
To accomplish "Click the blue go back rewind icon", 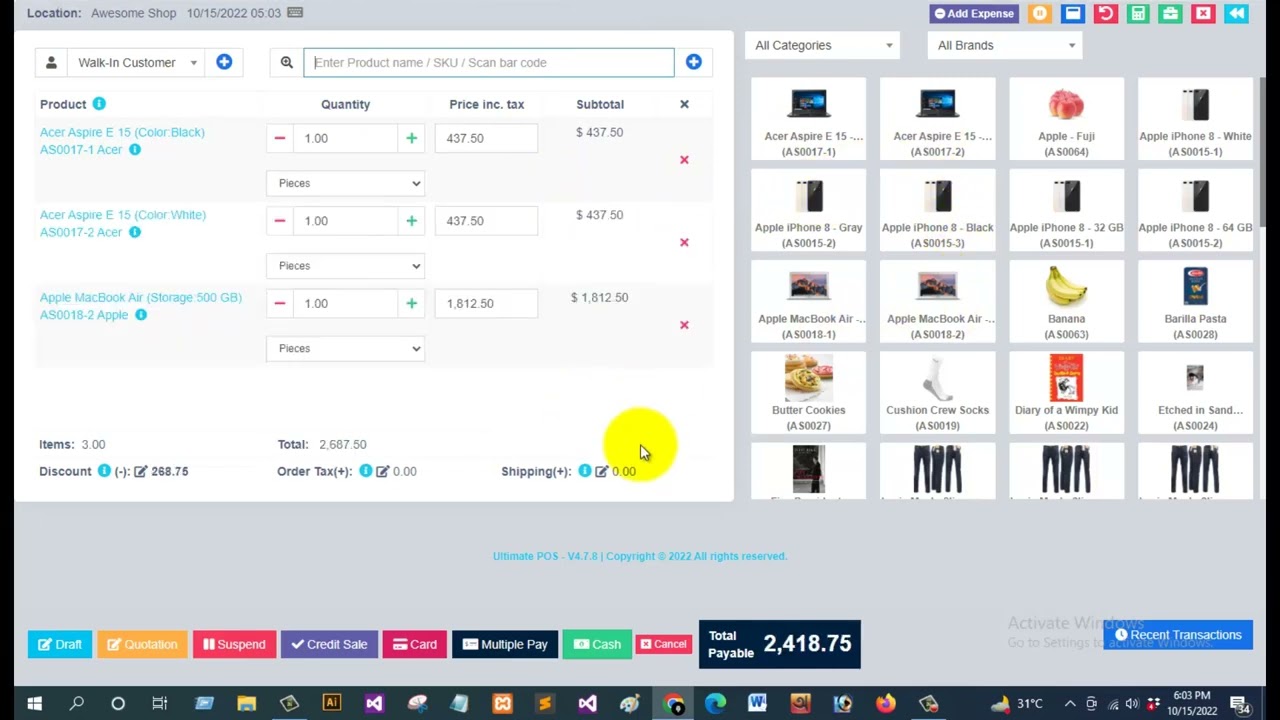I will tap(1236, 13).
